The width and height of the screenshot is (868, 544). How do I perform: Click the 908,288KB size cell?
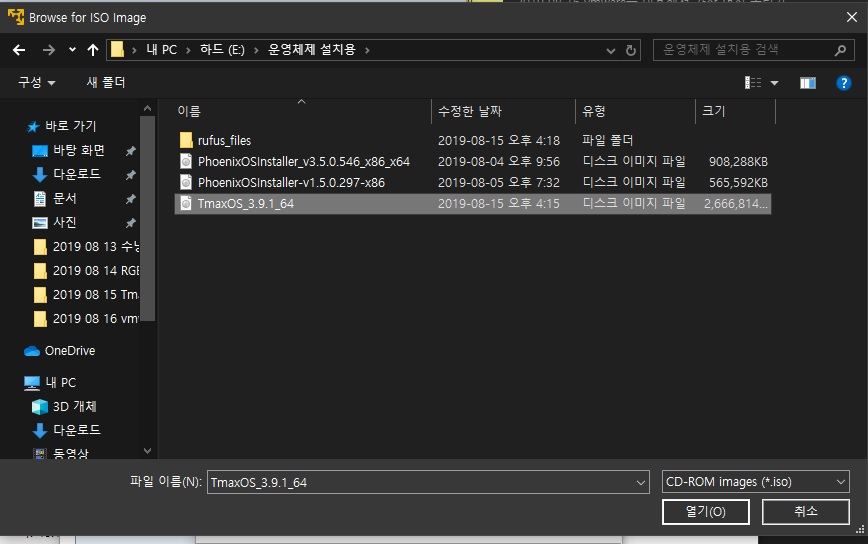click(x=738, y=162)
